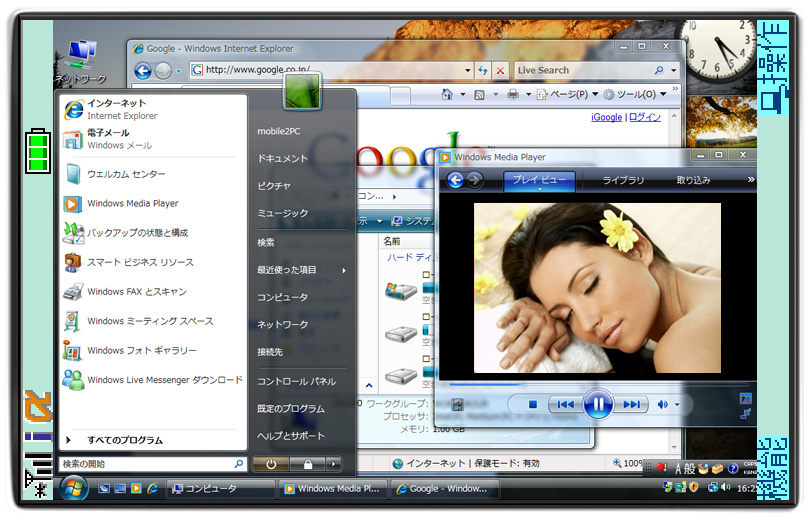The height and width of the screenshot is (520, 810).
Task: Open mobile2PC user folder
Action: 279,131
